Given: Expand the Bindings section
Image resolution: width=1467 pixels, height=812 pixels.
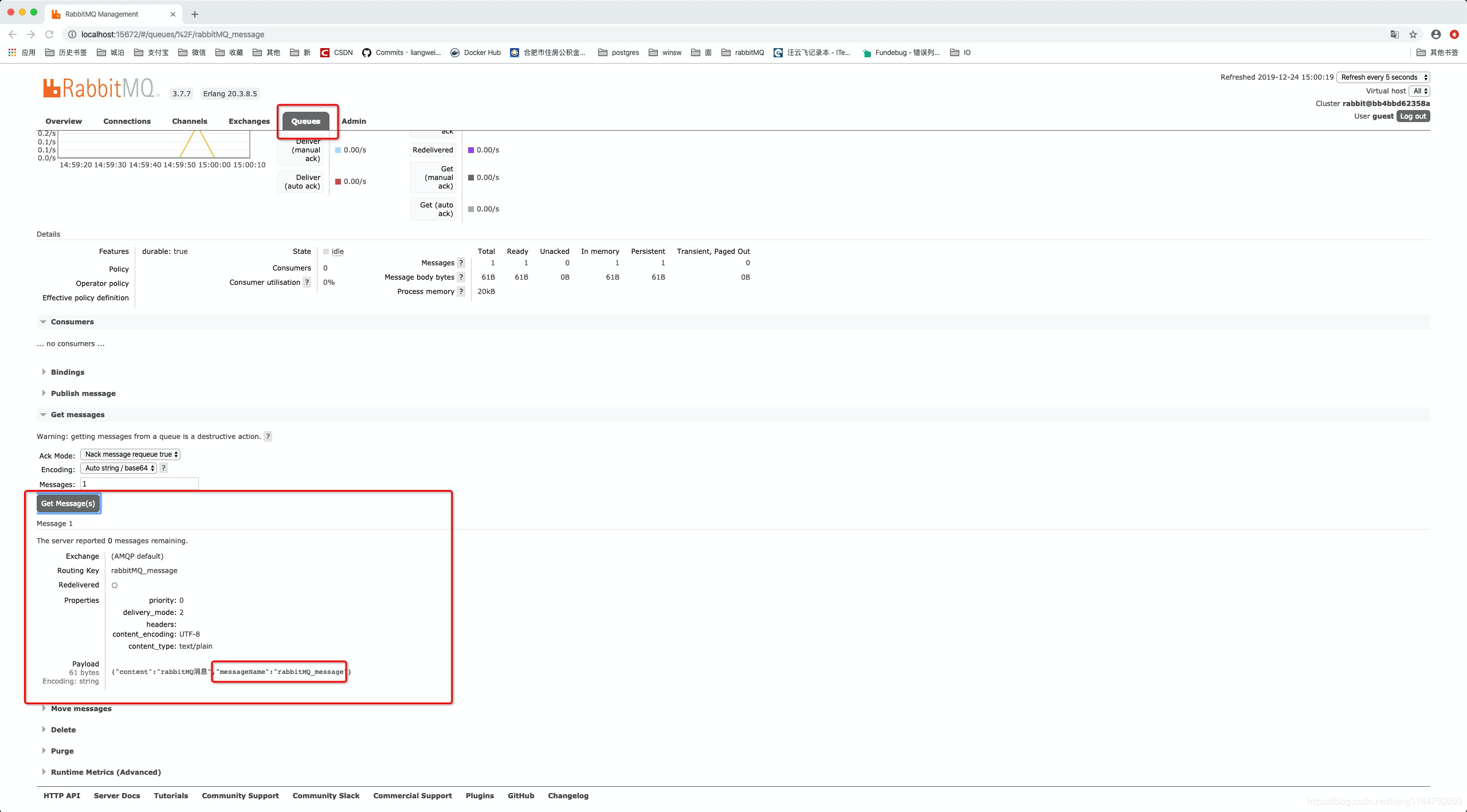Looking at the screenshot, I should [x=67, y=371].
